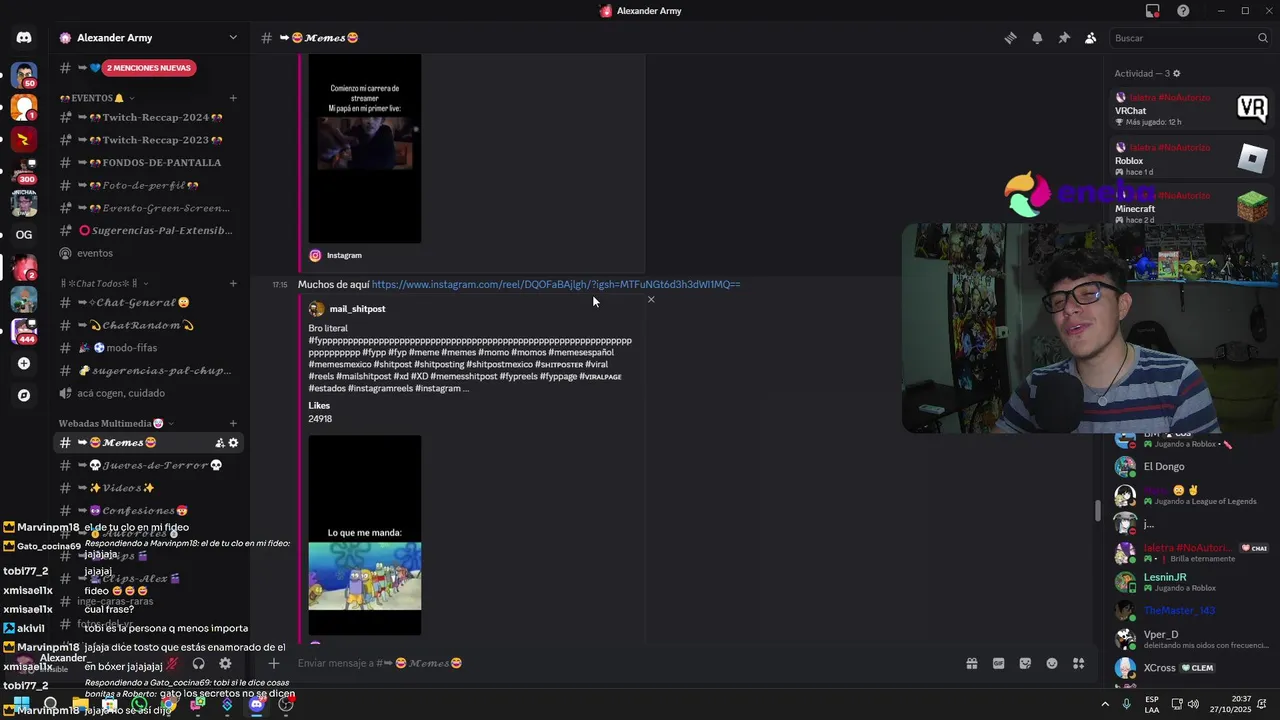
Task: Open the eventos stage channel
Action: (149, 253)
